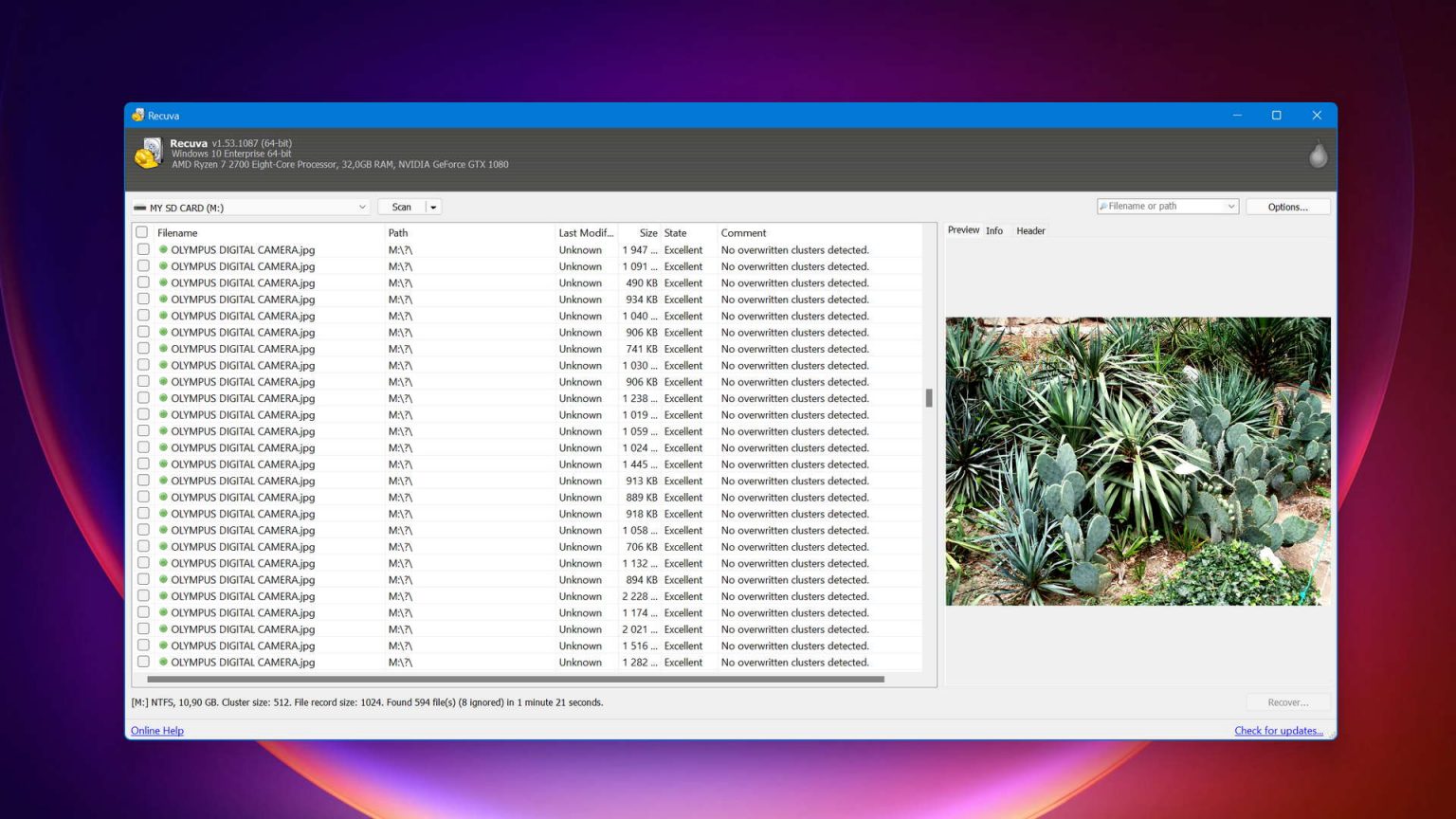Click the cactus preview image
This screenshot has height=819, width=1456.
click(1137, 461)
